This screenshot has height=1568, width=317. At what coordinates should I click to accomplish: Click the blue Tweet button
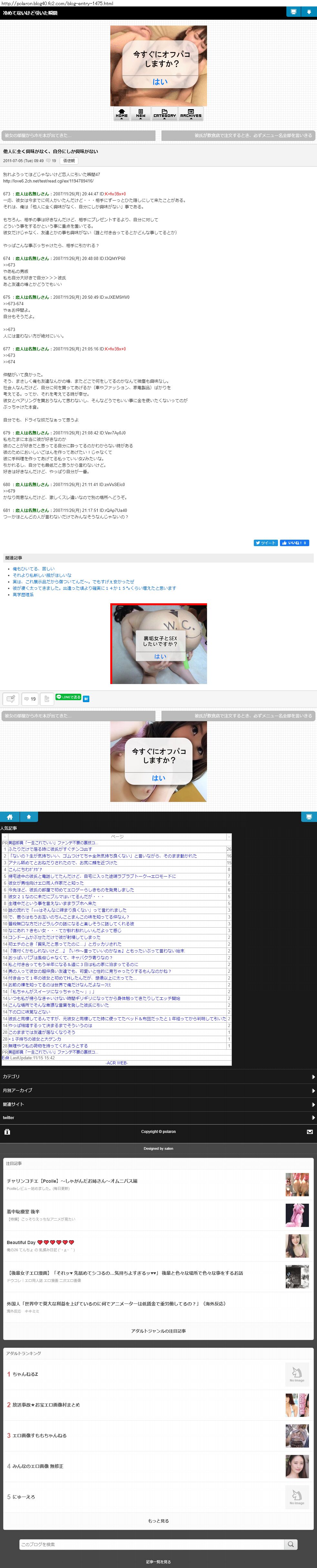[265, 542]
